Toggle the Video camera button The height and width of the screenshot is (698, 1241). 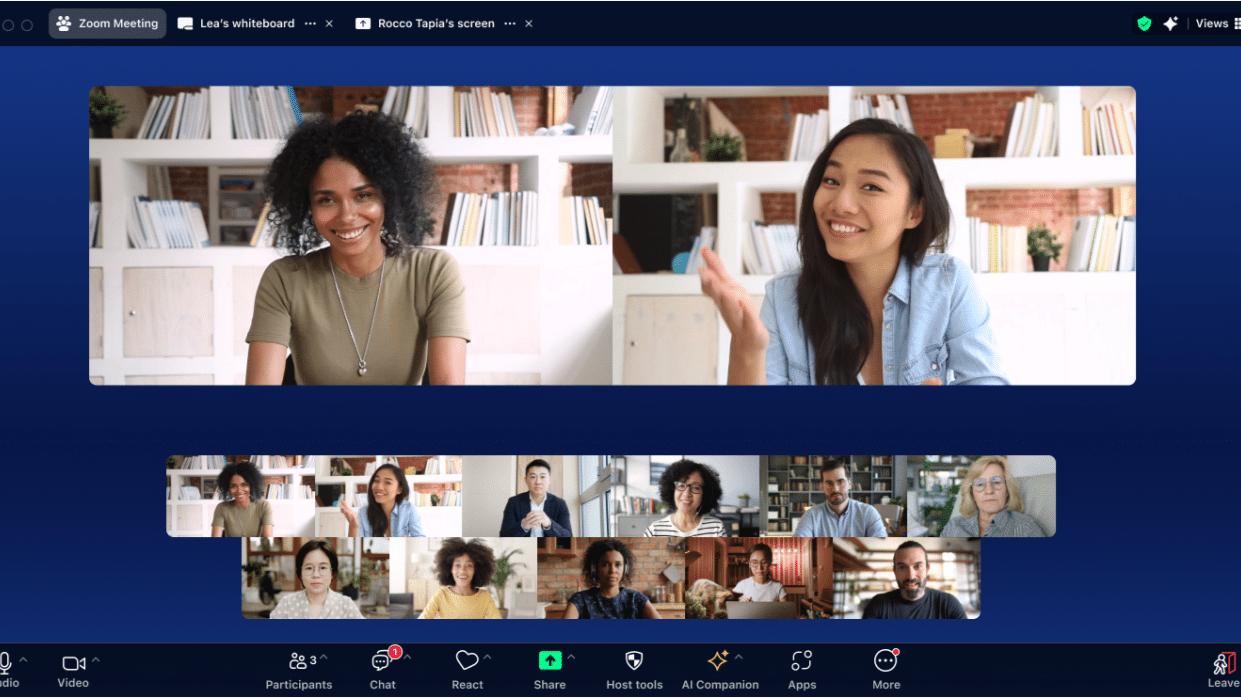point(74,670)
